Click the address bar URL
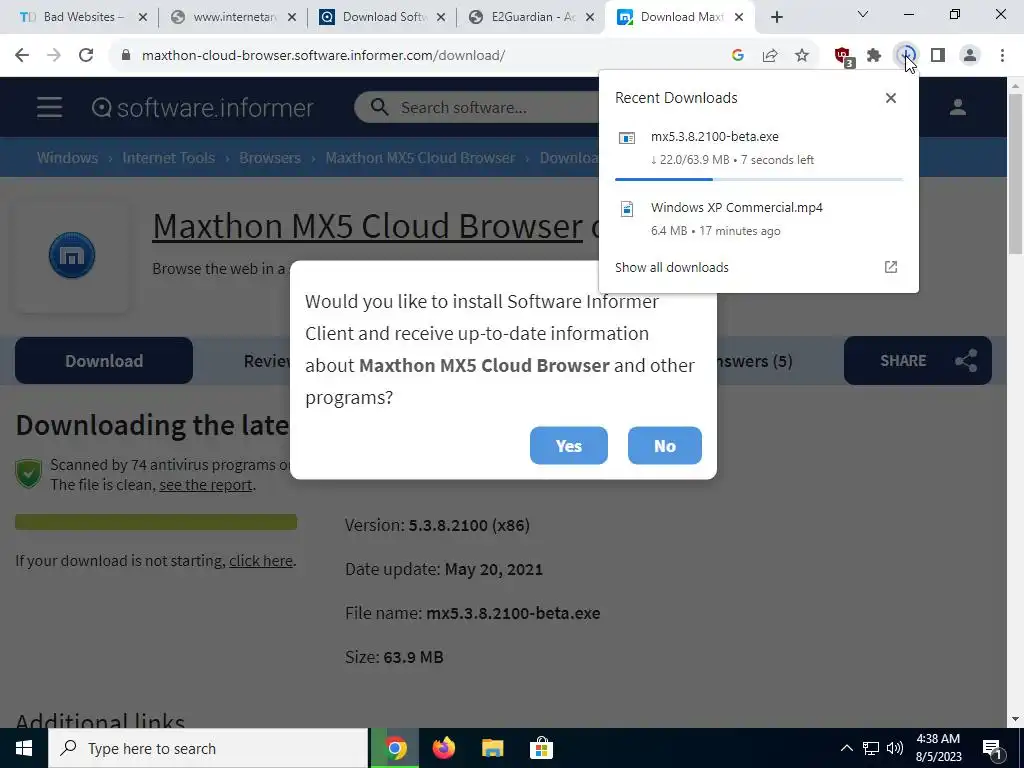This screenshot has height=768, width=1024. 323,56
